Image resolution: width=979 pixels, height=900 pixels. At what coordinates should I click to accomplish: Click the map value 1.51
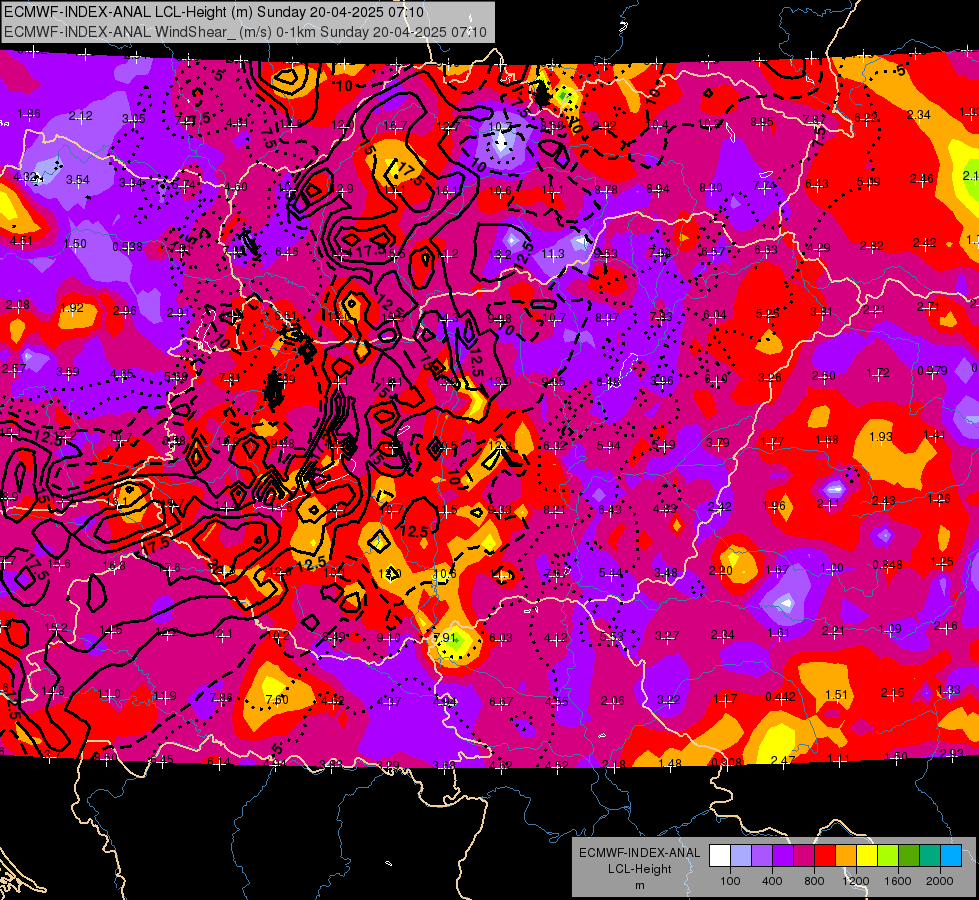(x=837, y=695)
